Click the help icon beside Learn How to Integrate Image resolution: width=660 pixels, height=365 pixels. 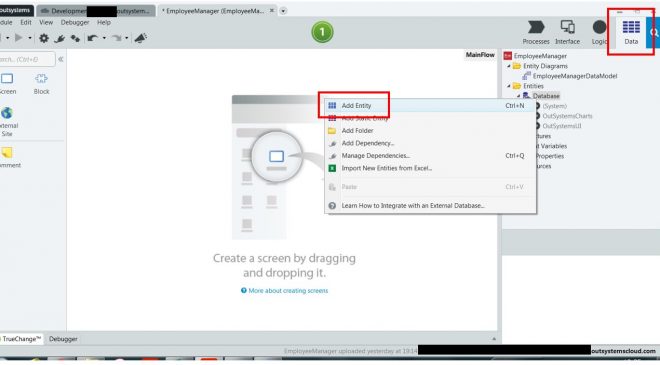[332, 205]
